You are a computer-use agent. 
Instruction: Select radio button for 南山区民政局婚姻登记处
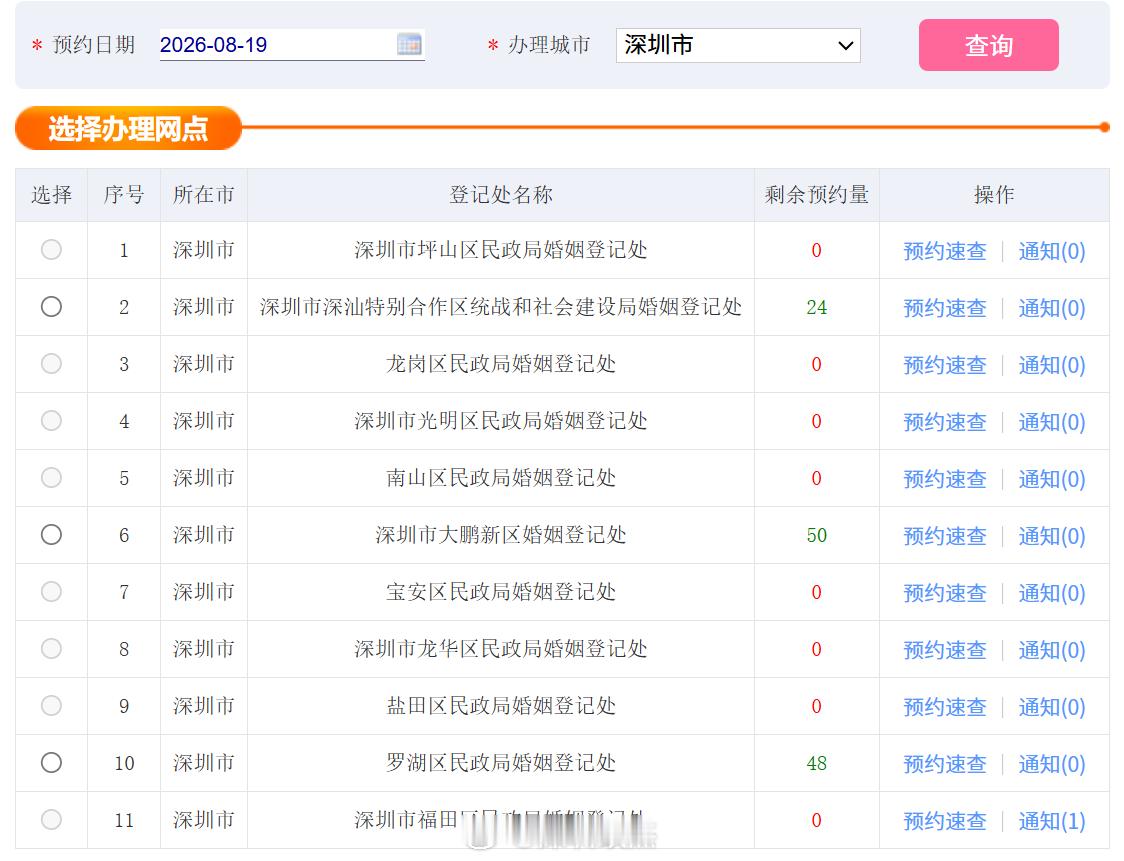[x=51, y=477]
